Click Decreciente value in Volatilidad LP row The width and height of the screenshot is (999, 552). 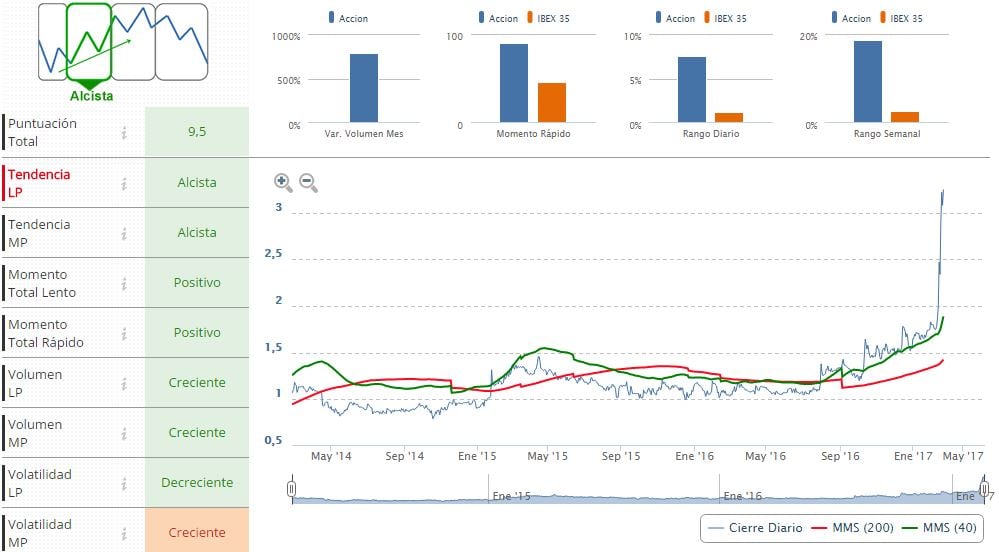[197, 483]
